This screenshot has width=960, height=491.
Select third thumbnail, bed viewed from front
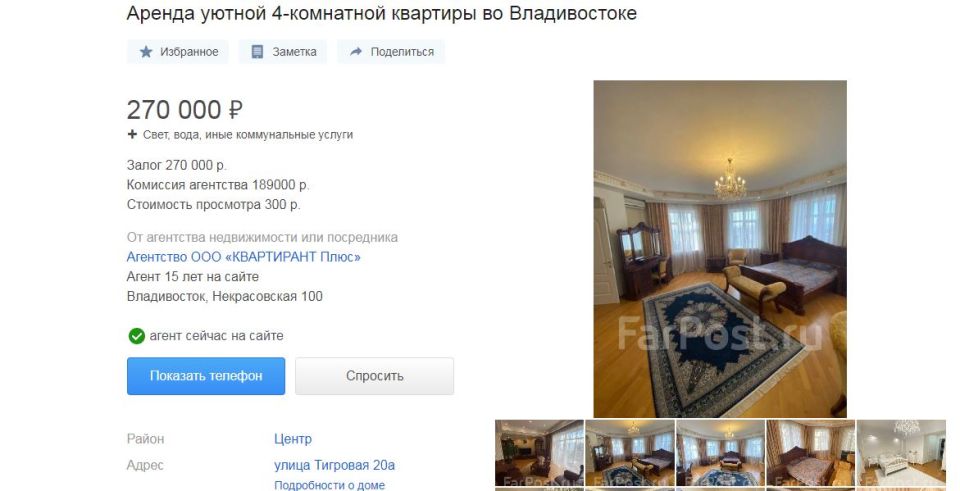point(720,452)
